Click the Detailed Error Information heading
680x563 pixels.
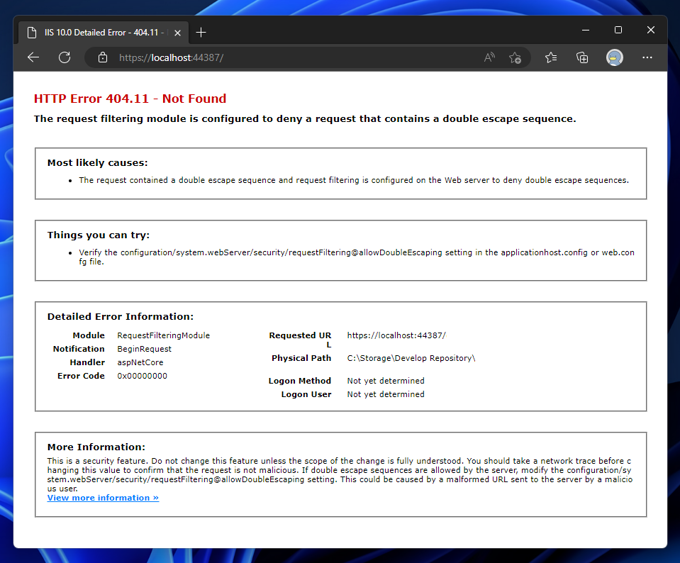coord(121,317)
